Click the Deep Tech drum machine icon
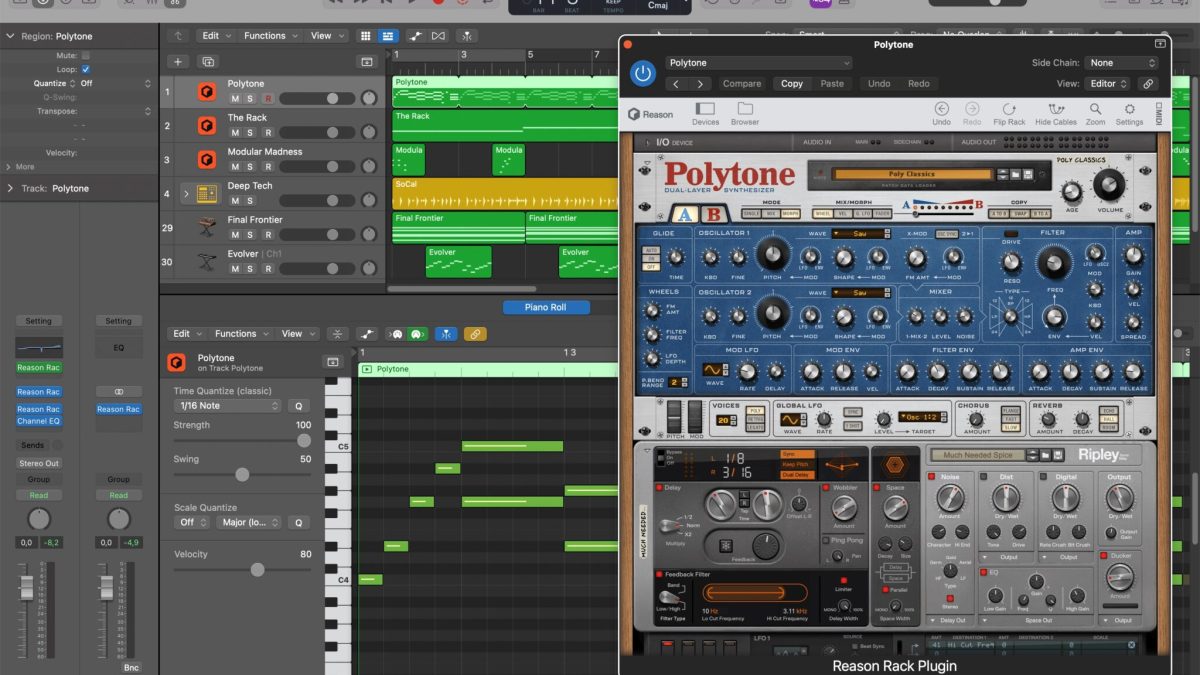The height and width of the screenshot is (675, 1200). point(207,194)
